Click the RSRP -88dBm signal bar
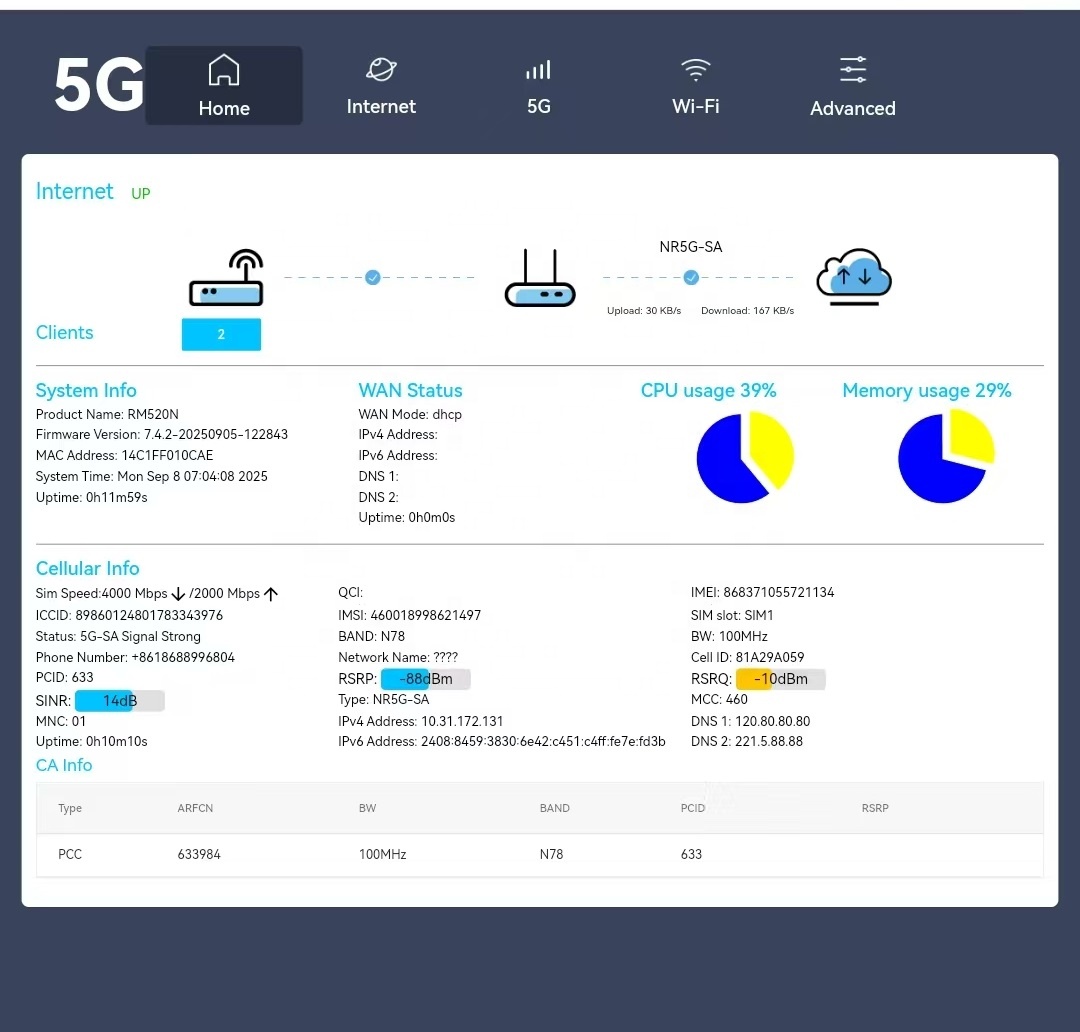 pos(426,679)
